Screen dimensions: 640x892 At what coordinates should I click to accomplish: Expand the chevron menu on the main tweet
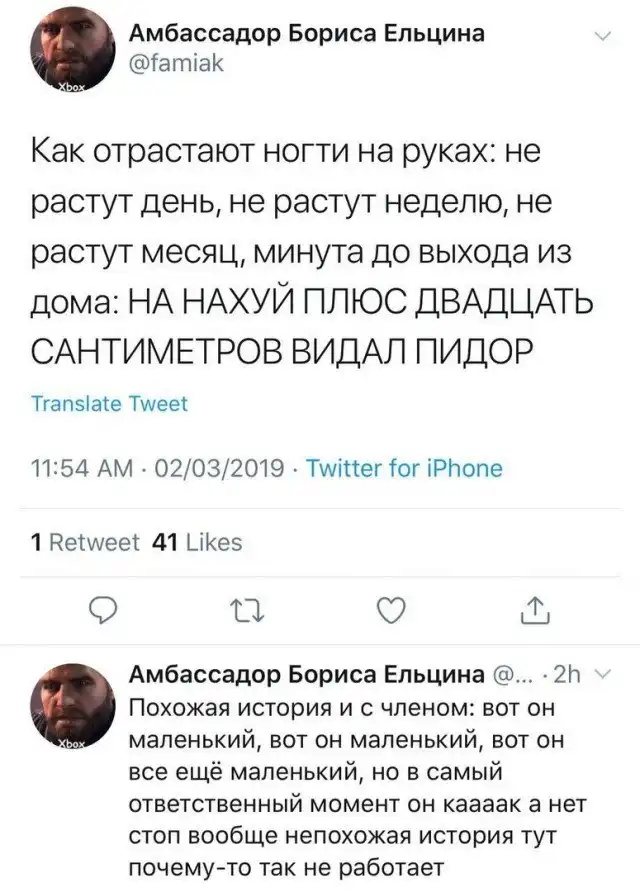(601, 38)
